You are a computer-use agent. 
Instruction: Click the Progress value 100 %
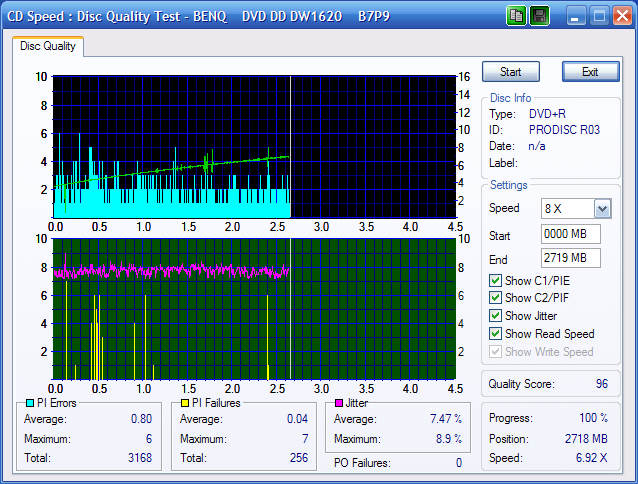point(594,418)
